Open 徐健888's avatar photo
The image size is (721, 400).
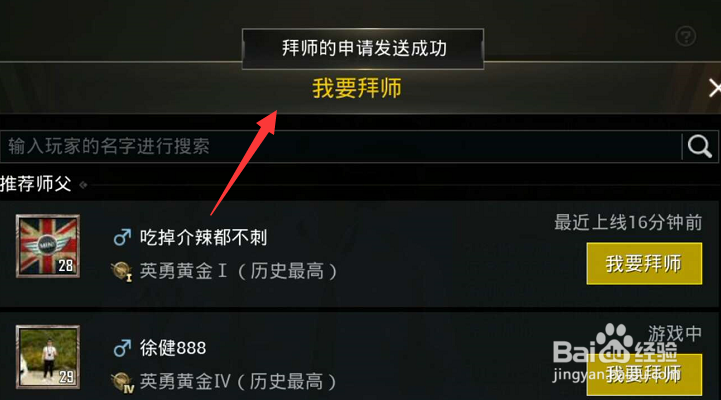tap(48, 357)
